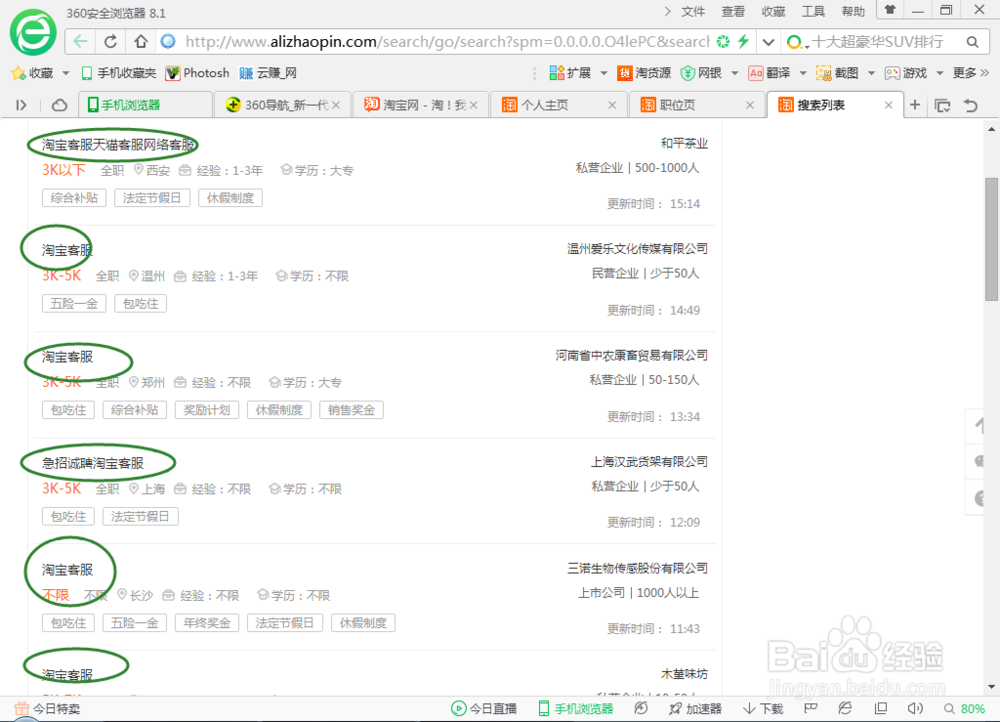Image resolution: width=1000 pixels, height=722 pixels.
Task: Click the 淘货源 toolbar icon
Action: [643, 73]
